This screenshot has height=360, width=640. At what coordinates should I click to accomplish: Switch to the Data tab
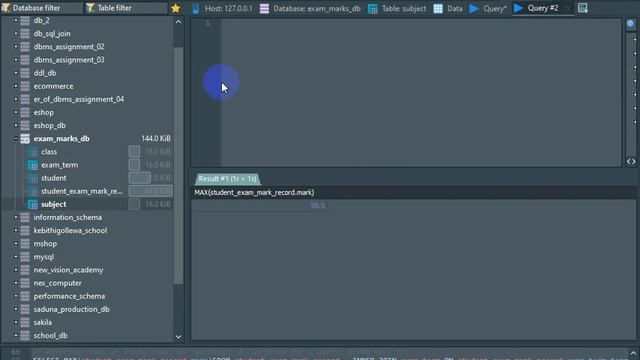[x=448, y=8]
